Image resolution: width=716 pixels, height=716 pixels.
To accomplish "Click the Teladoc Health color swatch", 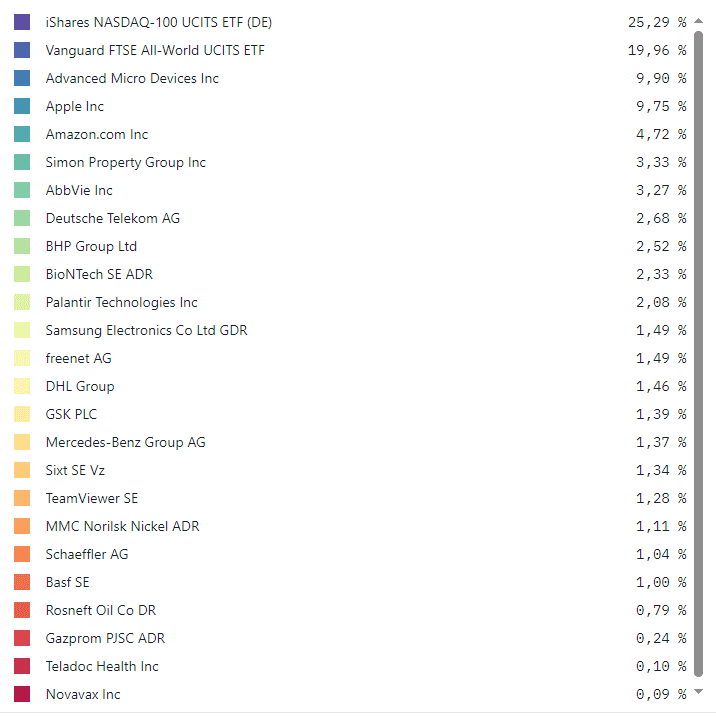I will tap(22, 666).
